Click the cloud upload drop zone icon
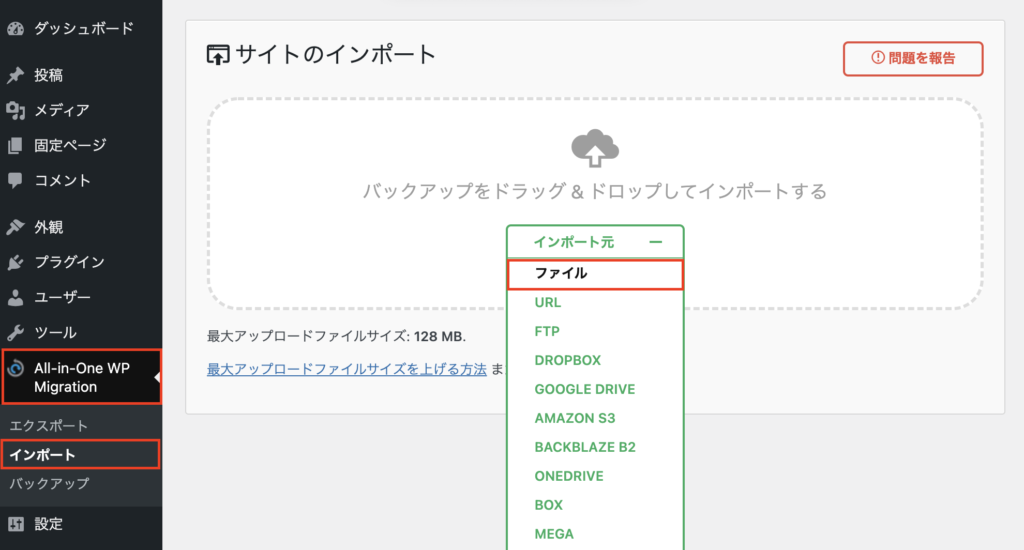 pos(594,148)
